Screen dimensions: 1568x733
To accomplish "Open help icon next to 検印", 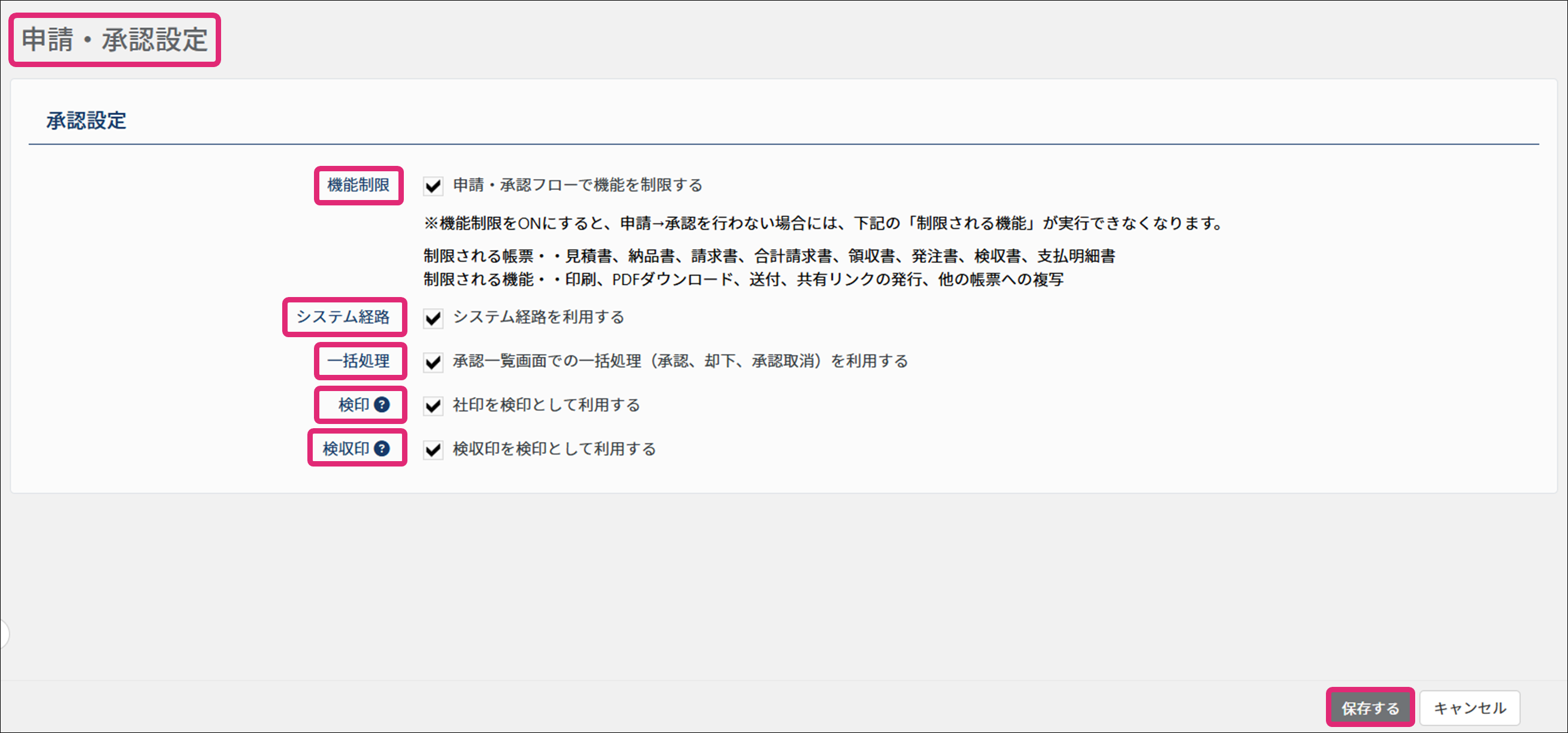I will click(x=382, y=404).
